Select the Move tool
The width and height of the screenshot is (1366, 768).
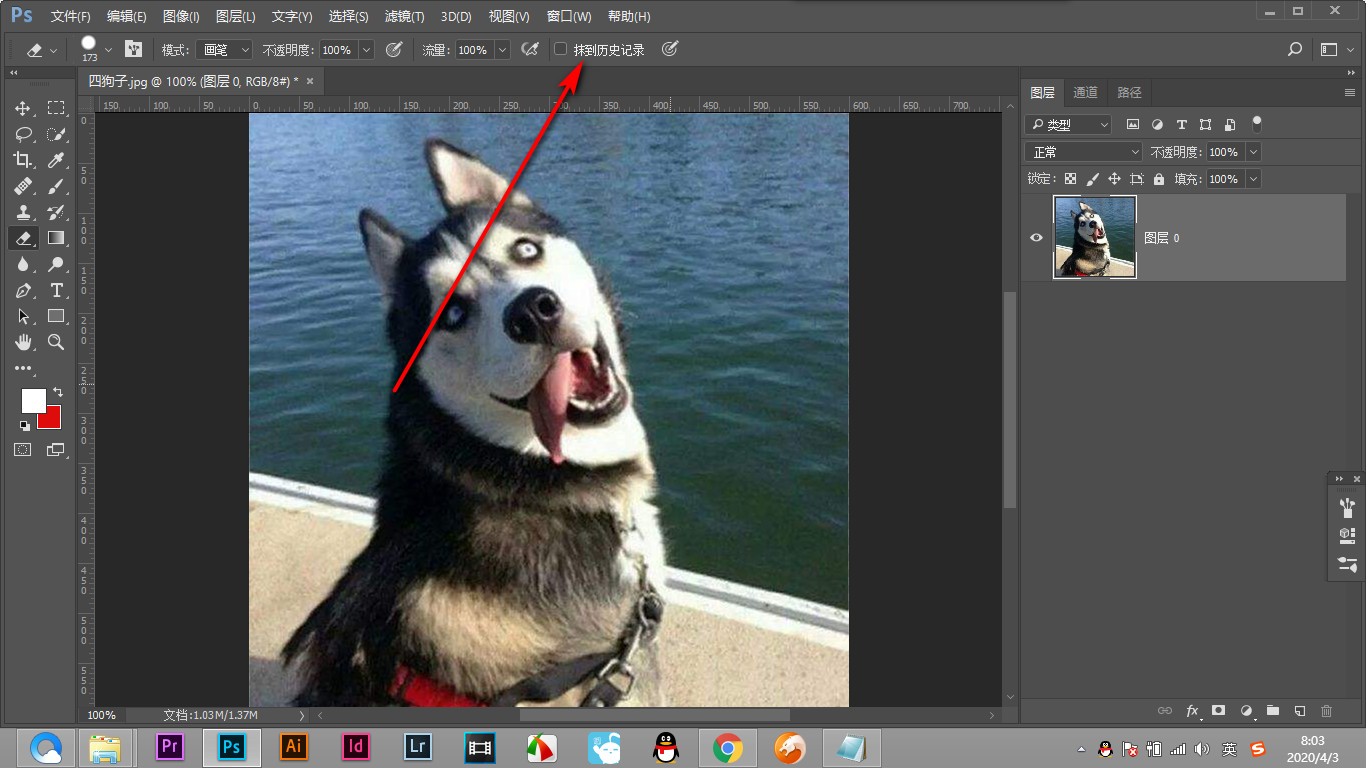click(23, 108)
